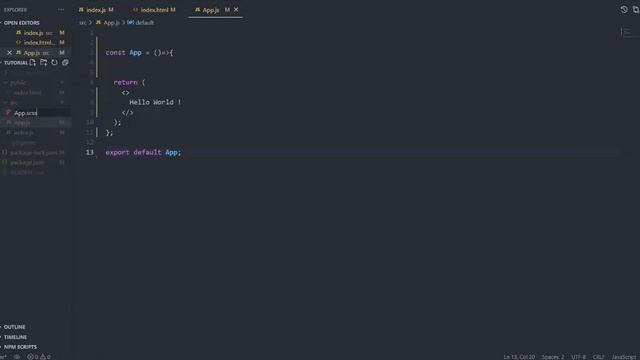Click line number 13 in the gutter
This screenshot has width=640, height=360.
coord(89,152)
